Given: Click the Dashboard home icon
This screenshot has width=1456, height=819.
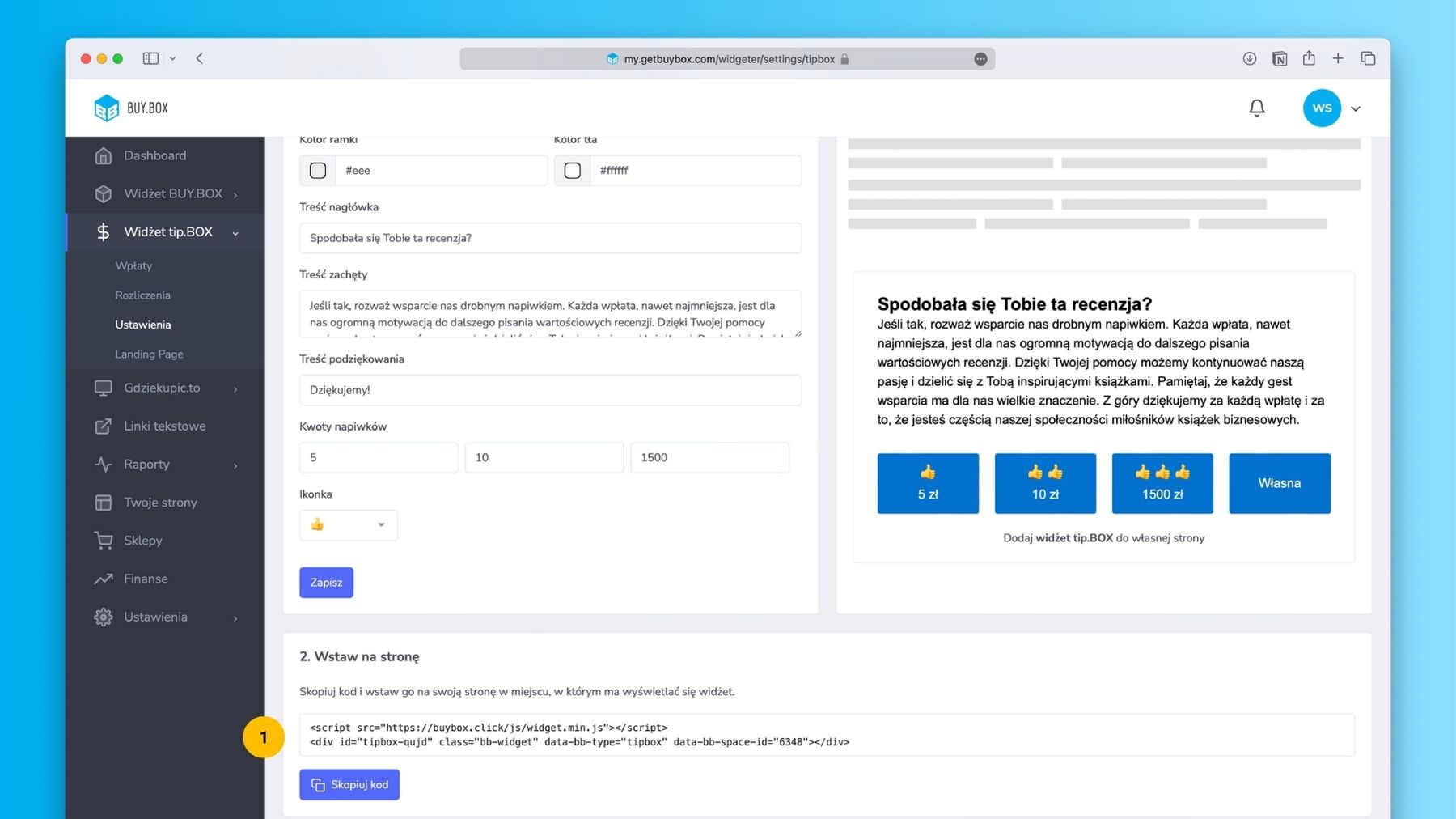Looking at the screenshot, I should 104,155.
